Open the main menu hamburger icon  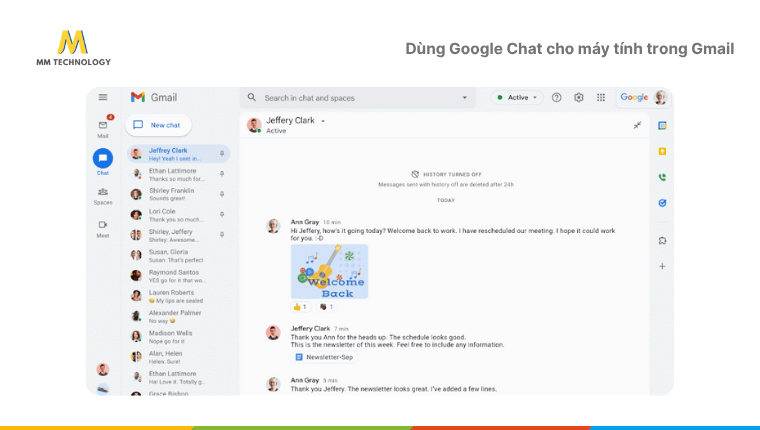pos(103,97)
